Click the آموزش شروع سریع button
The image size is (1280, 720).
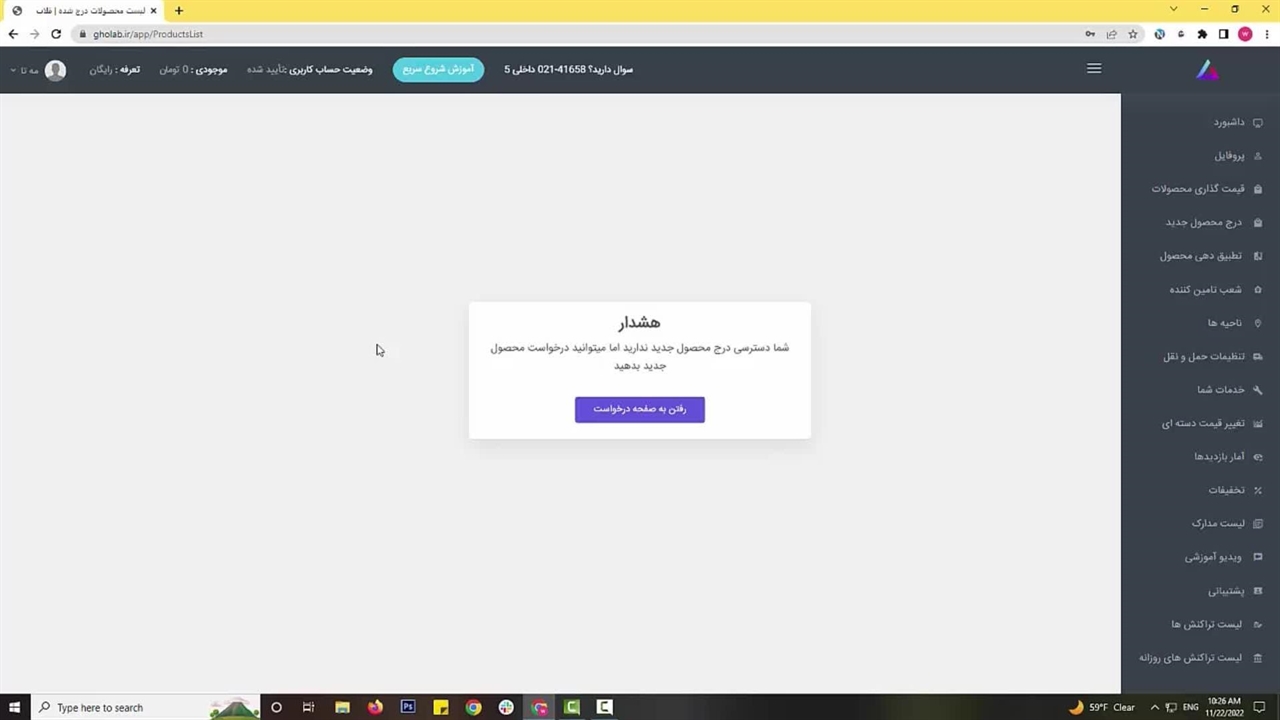pyautogui.click(x=438, y=70)
